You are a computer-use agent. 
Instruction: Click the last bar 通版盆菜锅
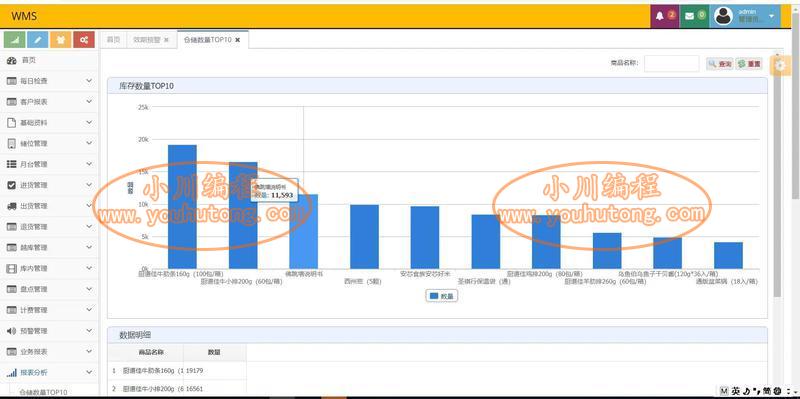pos(729,256)
